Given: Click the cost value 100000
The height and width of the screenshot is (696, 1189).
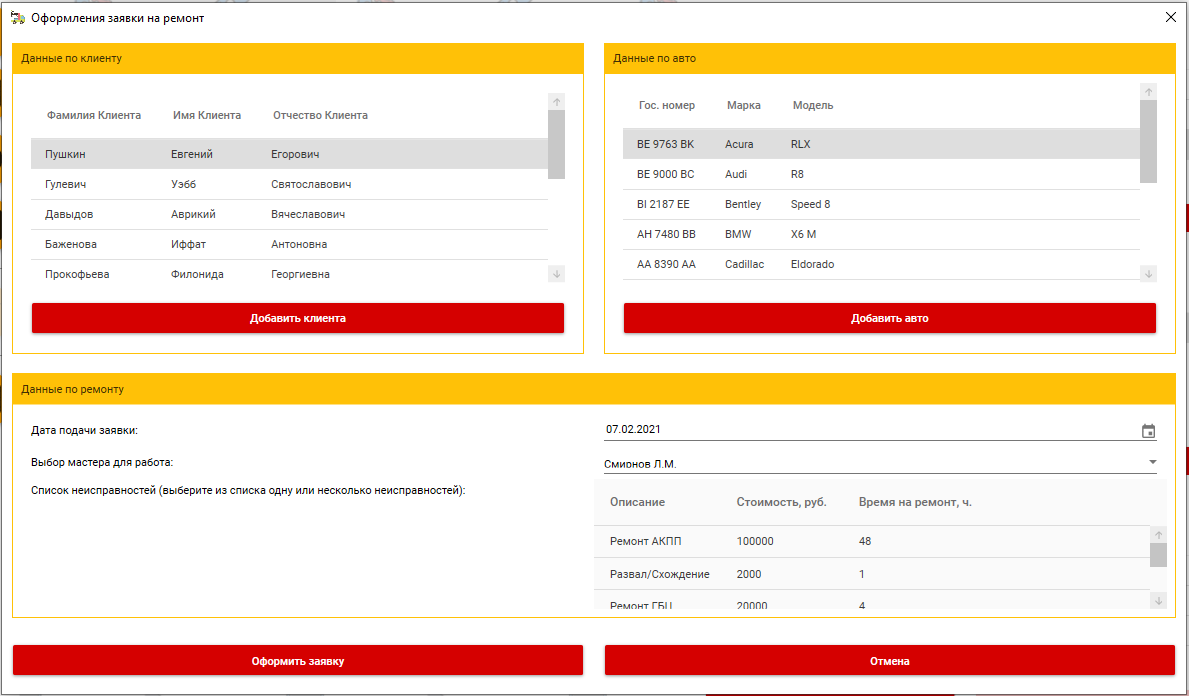Looking at the screenshot, I should tap(754, 541).
